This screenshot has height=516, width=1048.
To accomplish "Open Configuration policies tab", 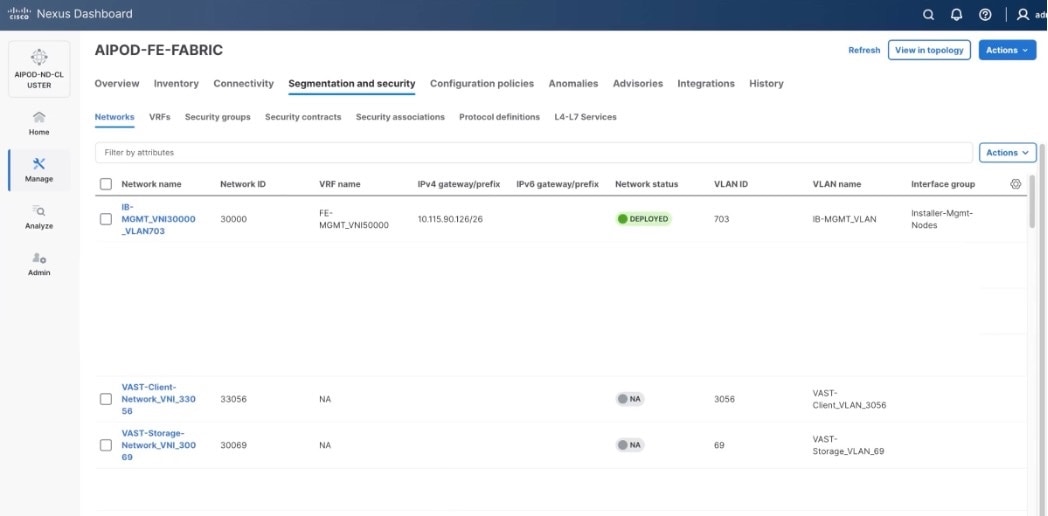I will coord(482,84).
